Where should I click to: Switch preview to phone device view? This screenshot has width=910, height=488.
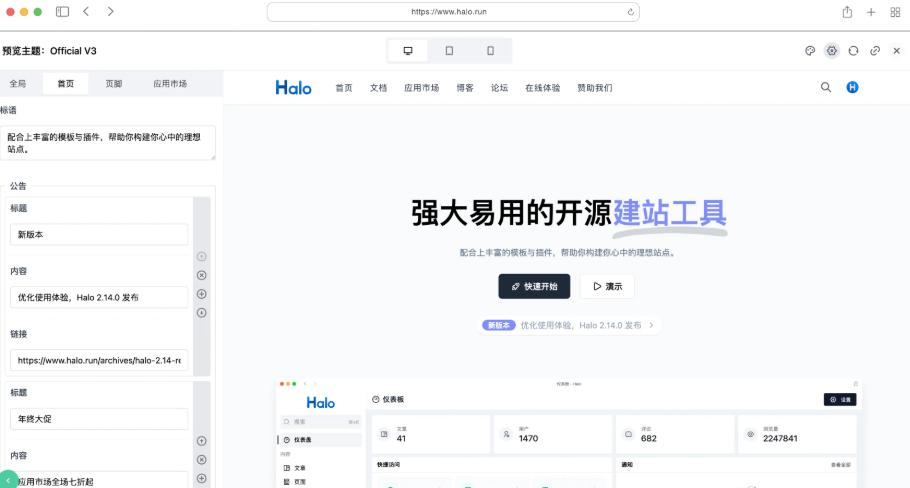490,51
